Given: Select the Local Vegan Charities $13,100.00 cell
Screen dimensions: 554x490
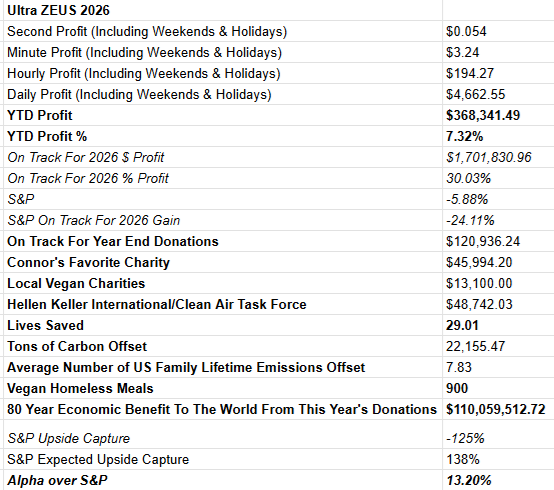Looking at the screenshot, I should (x=498, y=283).
